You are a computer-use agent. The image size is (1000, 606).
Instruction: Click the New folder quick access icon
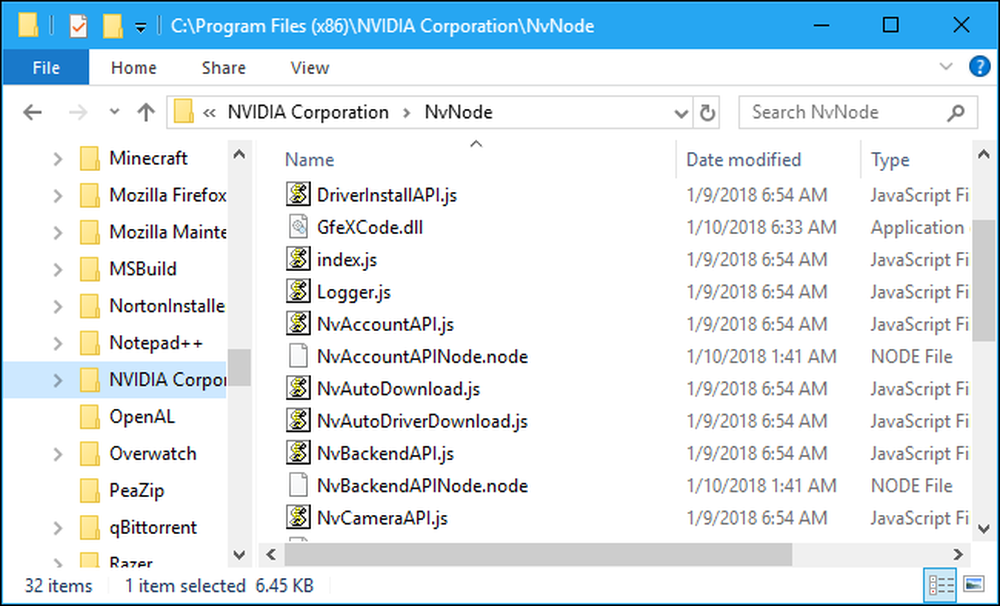coord(112,26)
